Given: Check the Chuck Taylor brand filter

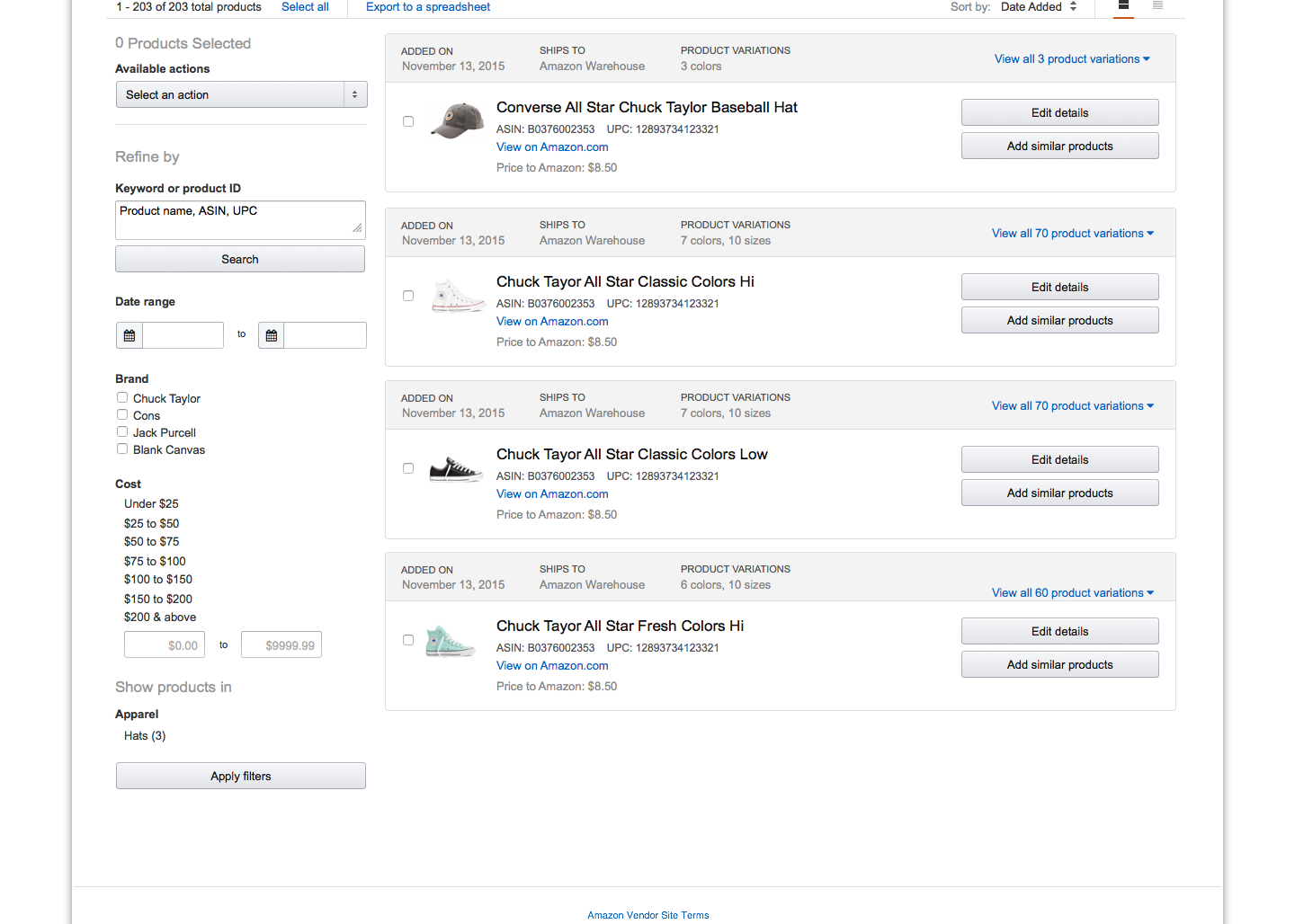Looking at the screenshot, I should coord(122,397).
